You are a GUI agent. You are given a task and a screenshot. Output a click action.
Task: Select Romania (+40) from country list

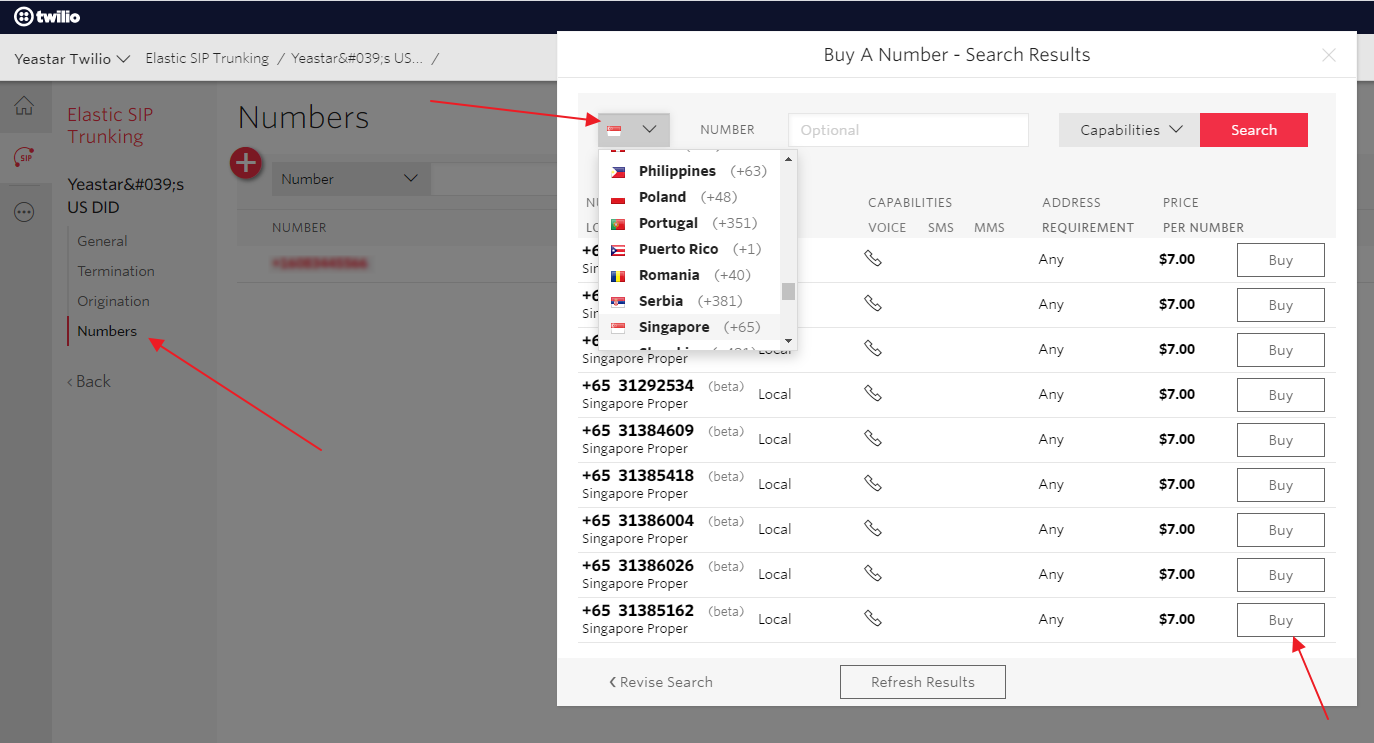689,275
